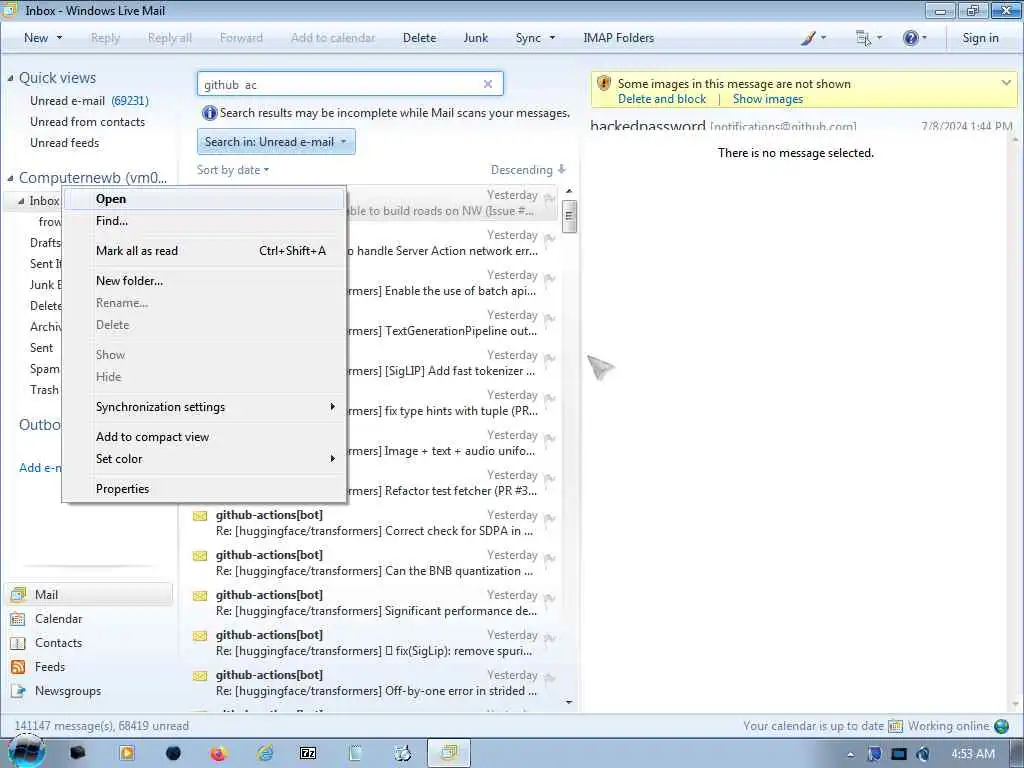Open 7-Zip from the taskbar
This screenshot has height=768, width=1024.
point(308,754)
